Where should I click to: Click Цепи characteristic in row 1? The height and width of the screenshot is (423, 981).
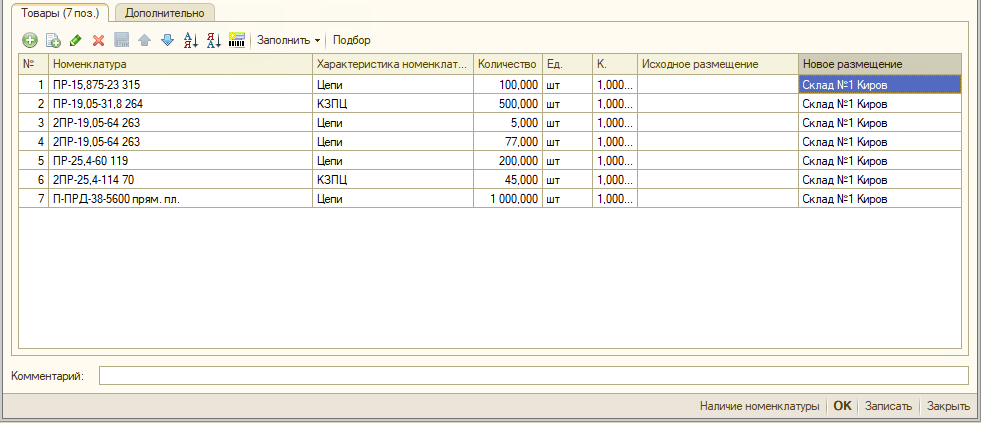393,84
